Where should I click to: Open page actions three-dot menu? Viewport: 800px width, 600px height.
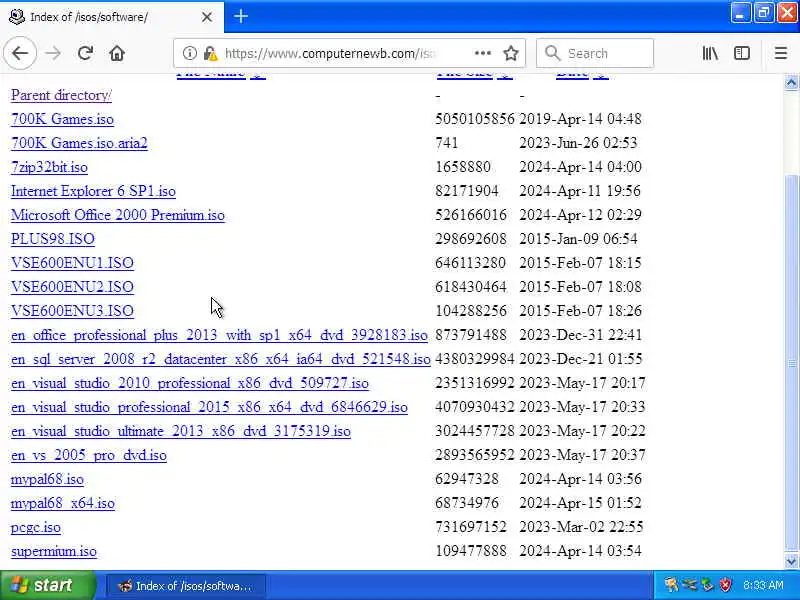[483, 53]
